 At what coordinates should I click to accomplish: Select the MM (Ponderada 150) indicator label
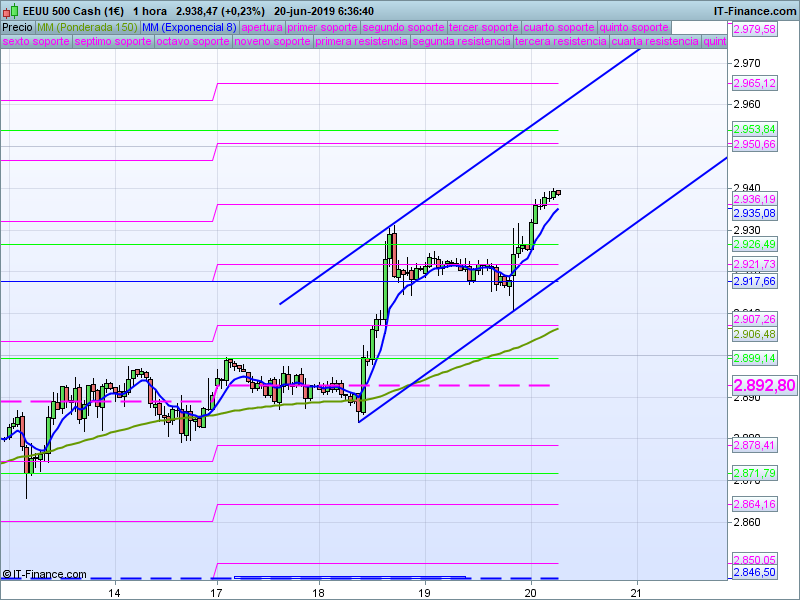[87, 28]
